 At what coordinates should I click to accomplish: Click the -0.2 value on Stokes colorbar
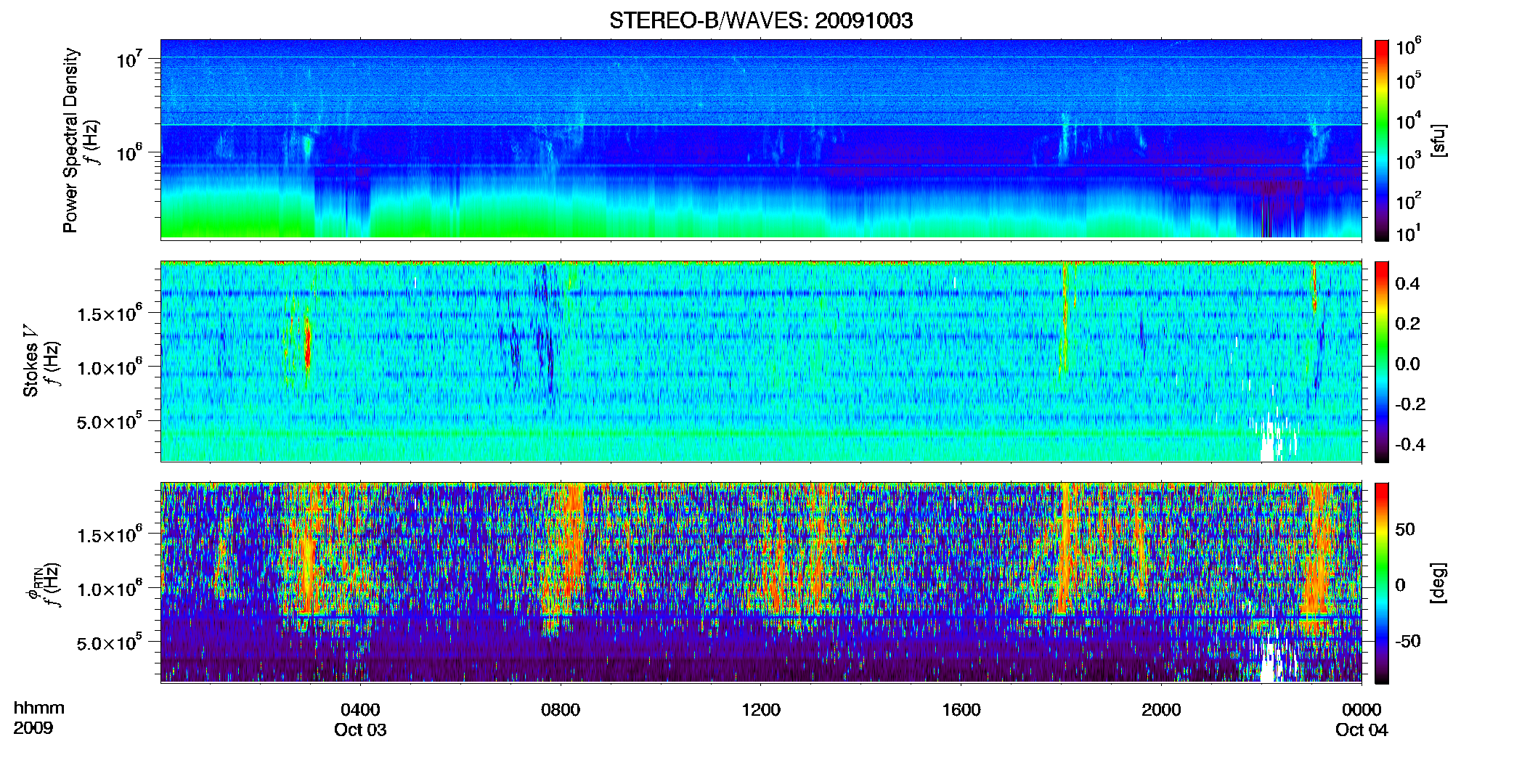(1411, 404)
